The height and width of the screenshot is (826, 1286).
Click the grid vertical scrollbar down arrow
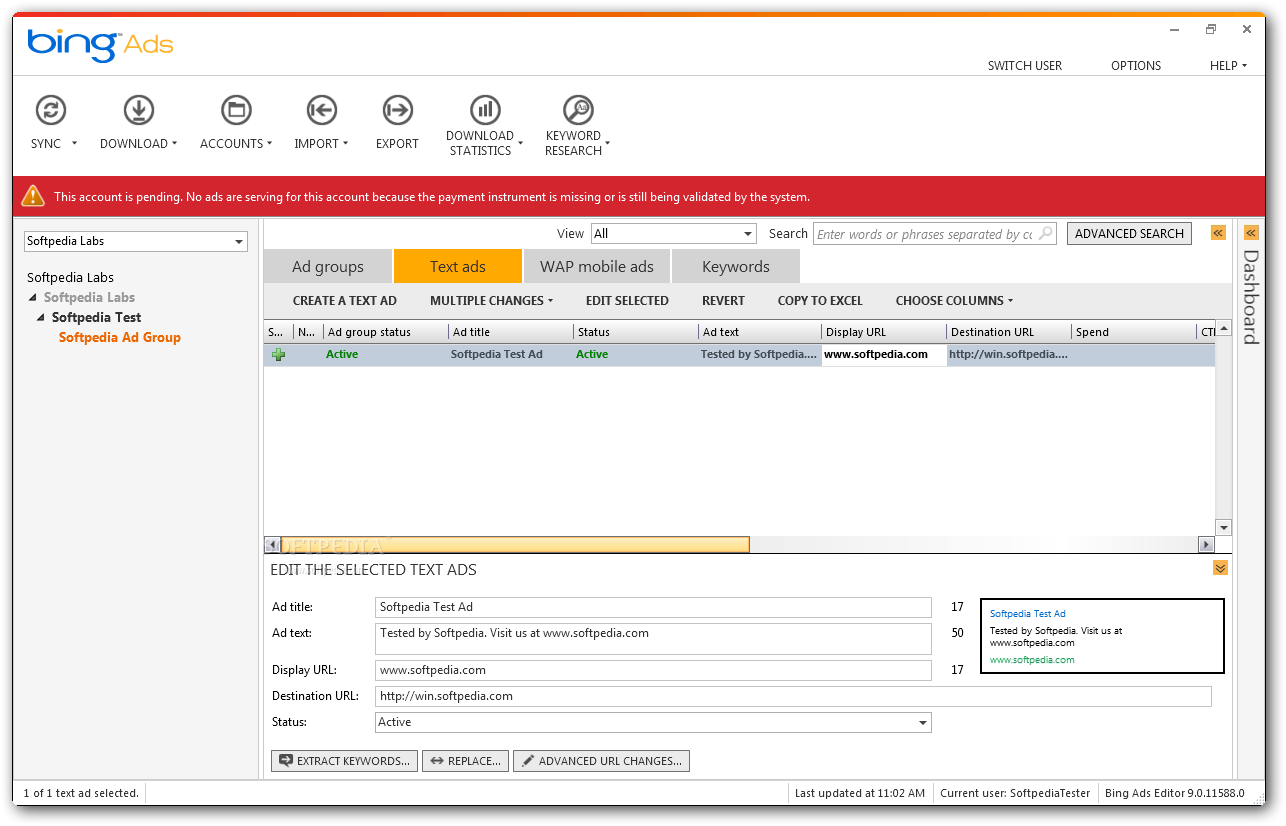[x=1224, y=527]
